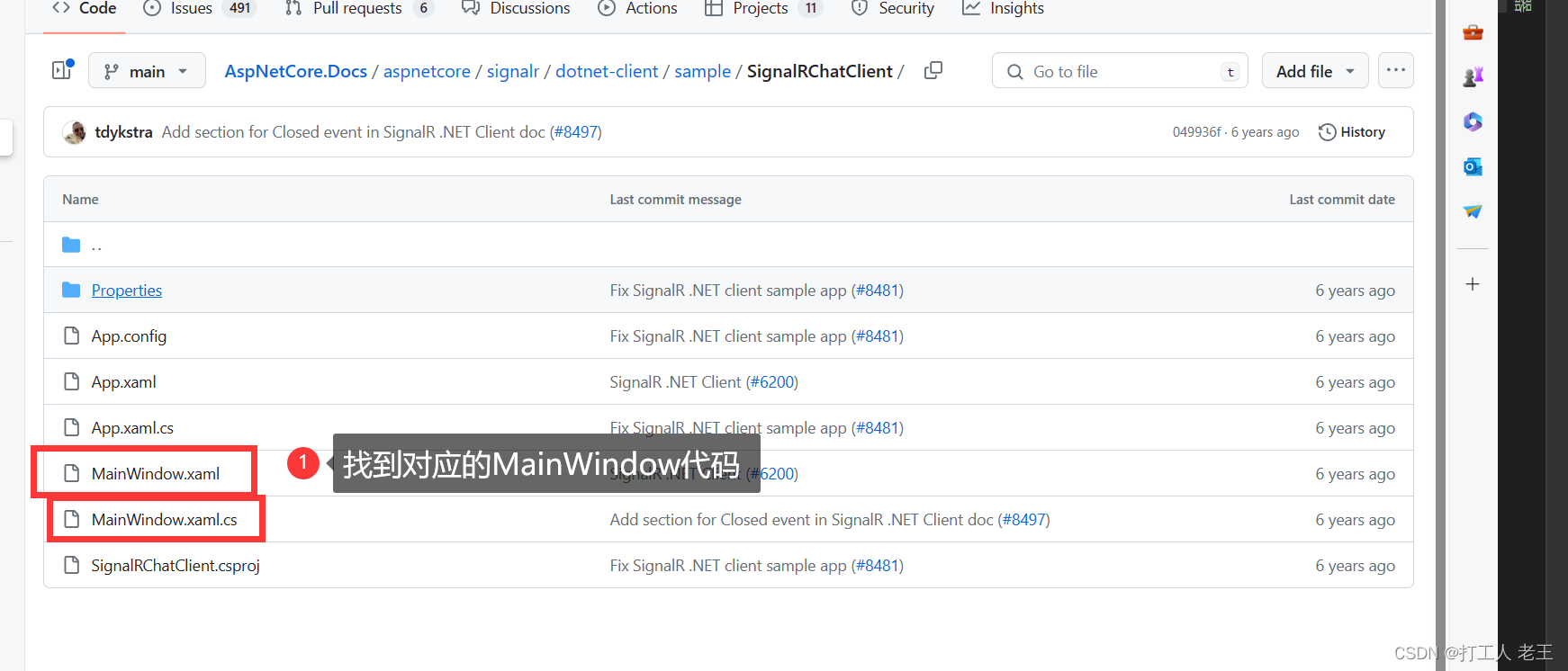The height and width of the screenshot is (671, 1568).
Task: Open the SignalRChatClient.csproj file
Action: click(x=176, y=566)
